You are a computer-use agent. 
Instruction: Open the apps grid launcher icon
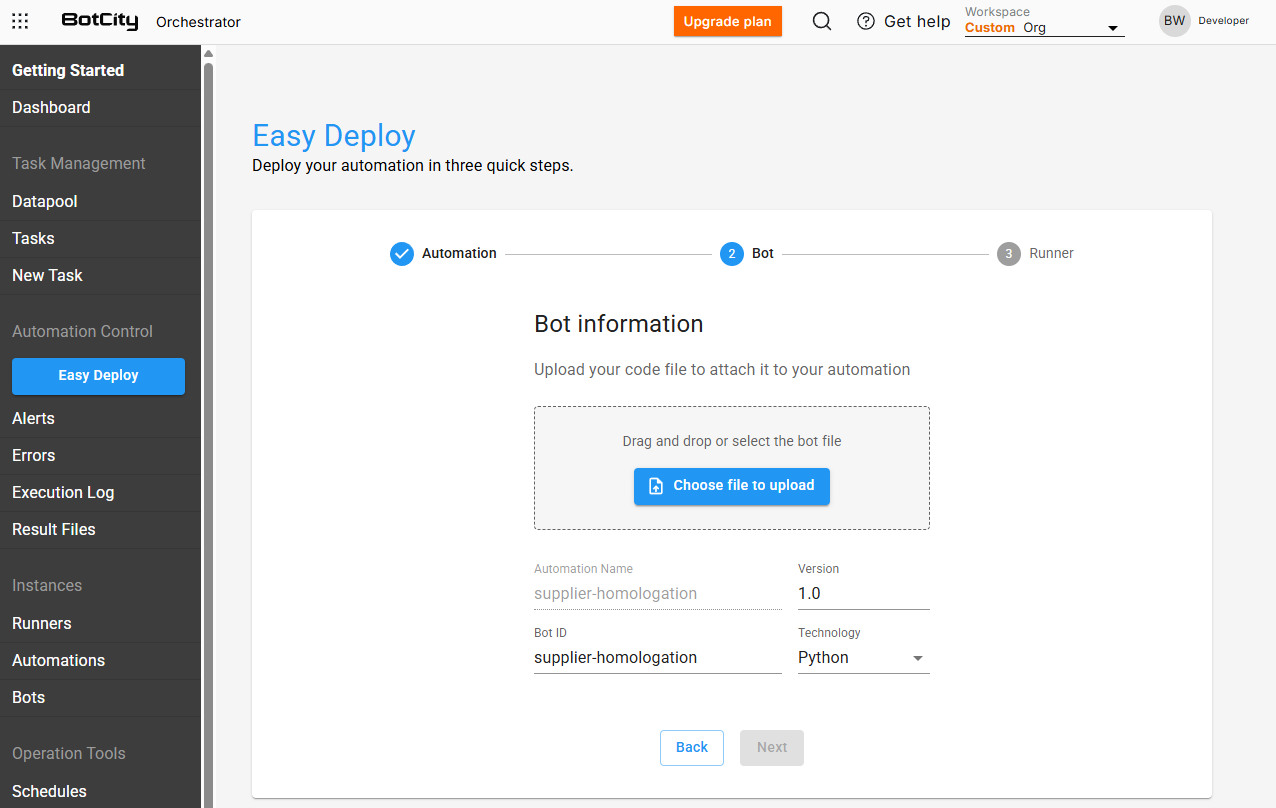tap(20, 21)
